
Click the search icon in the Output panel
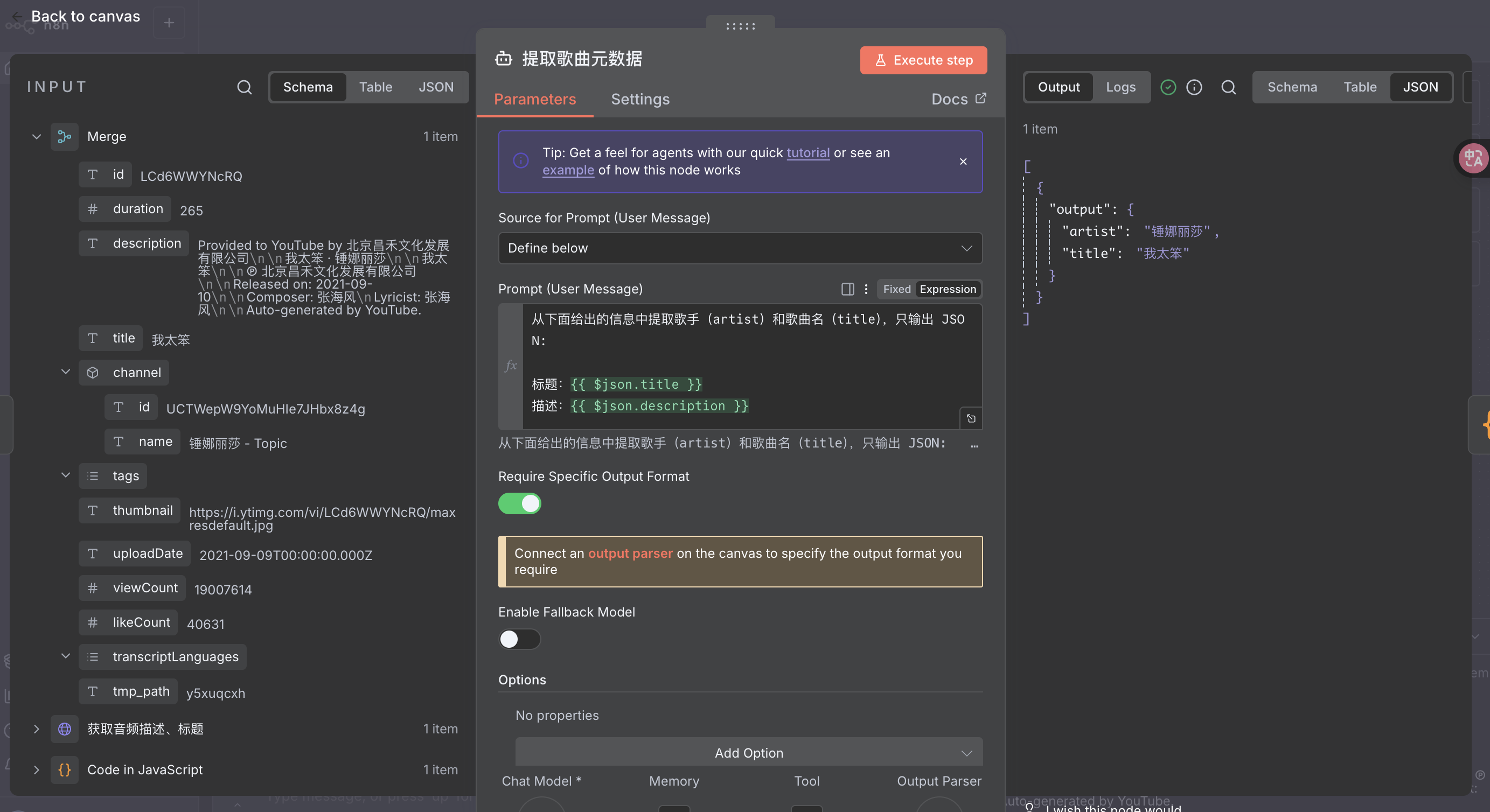1229,87
